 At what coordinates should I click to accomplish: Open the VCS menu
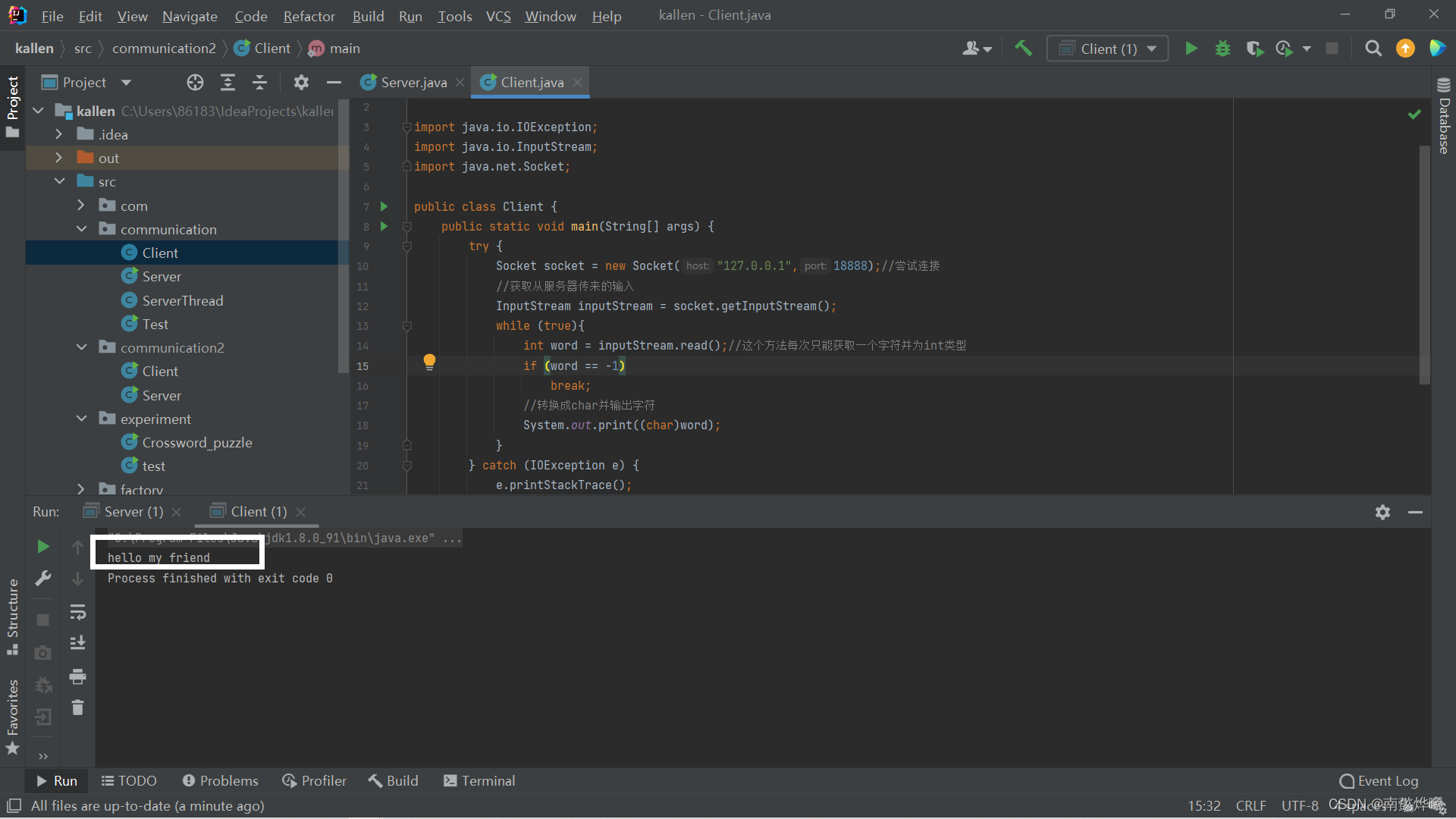point(498,16)
